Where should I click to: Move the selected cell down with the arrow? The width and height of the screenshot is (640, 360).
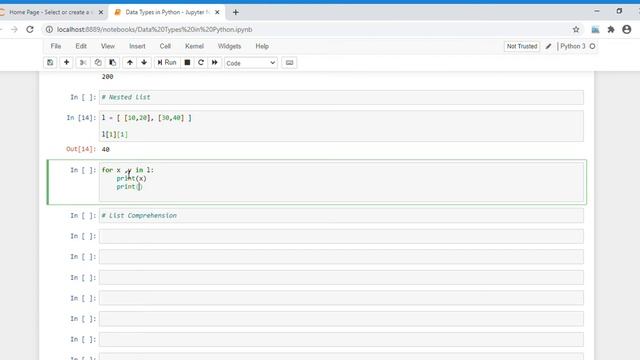(x=144, y=63)
